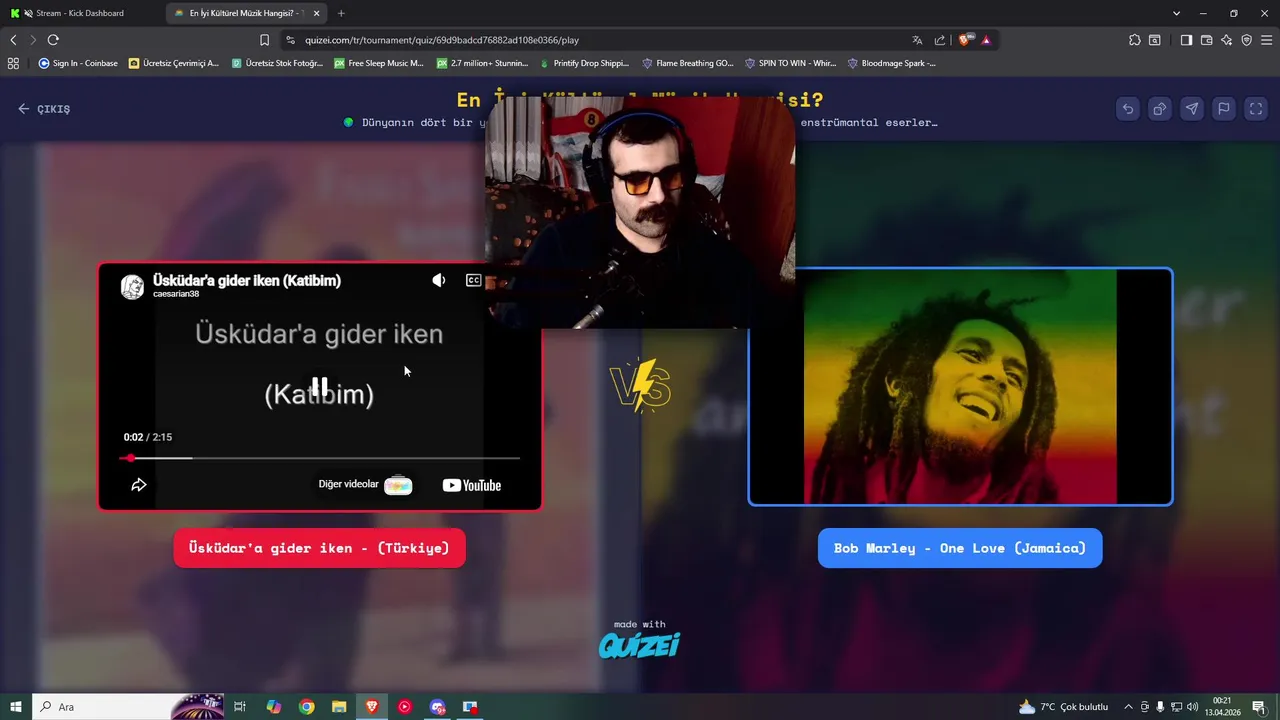
Task: Open the Sign In - Coinbase bookmark
Action: (x=78, y=63)
